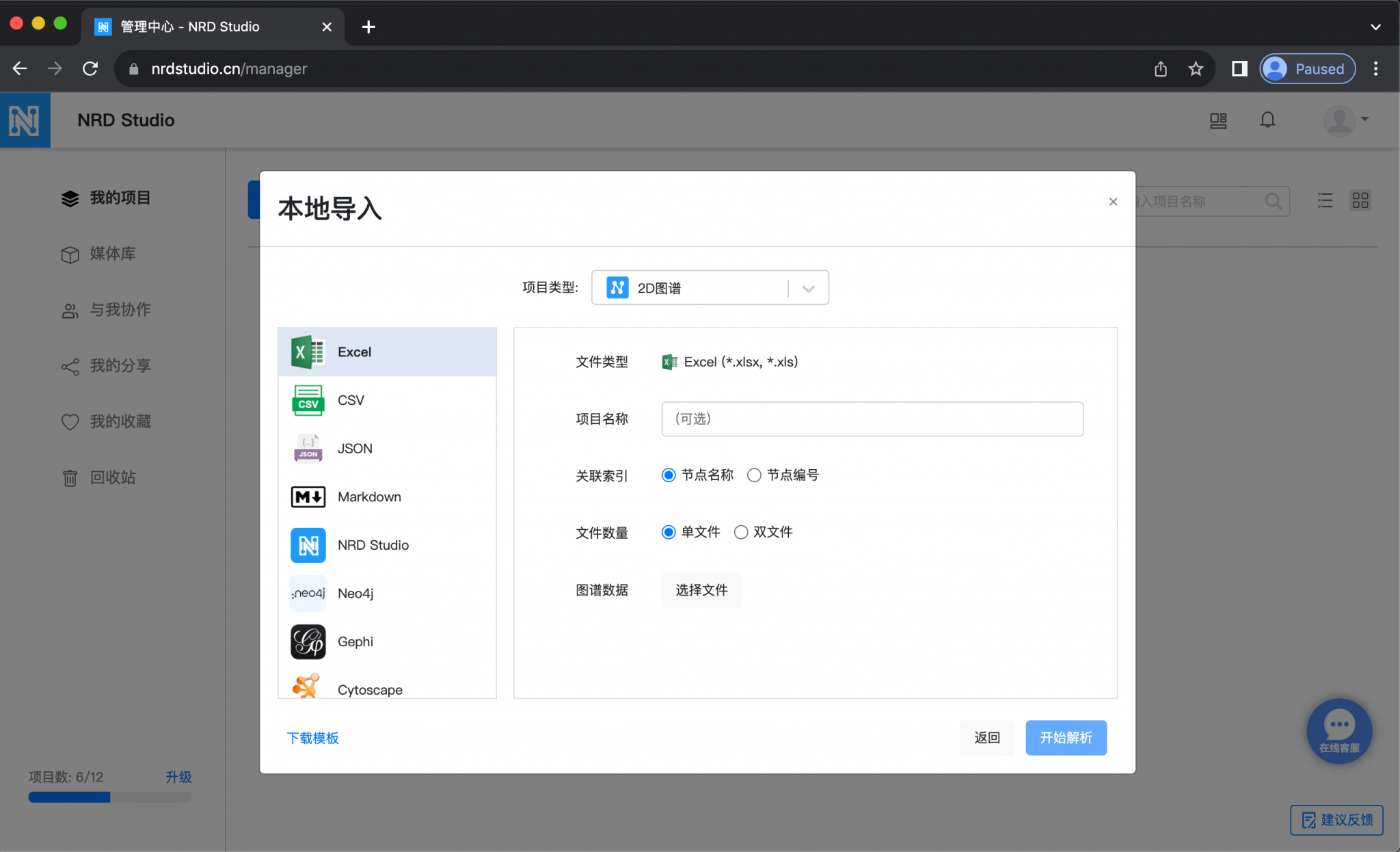Open the user avatar dropdown menu
The height and width of the screenshot is (852, 1400).
pyautogui.click(x=1344, y=120)
